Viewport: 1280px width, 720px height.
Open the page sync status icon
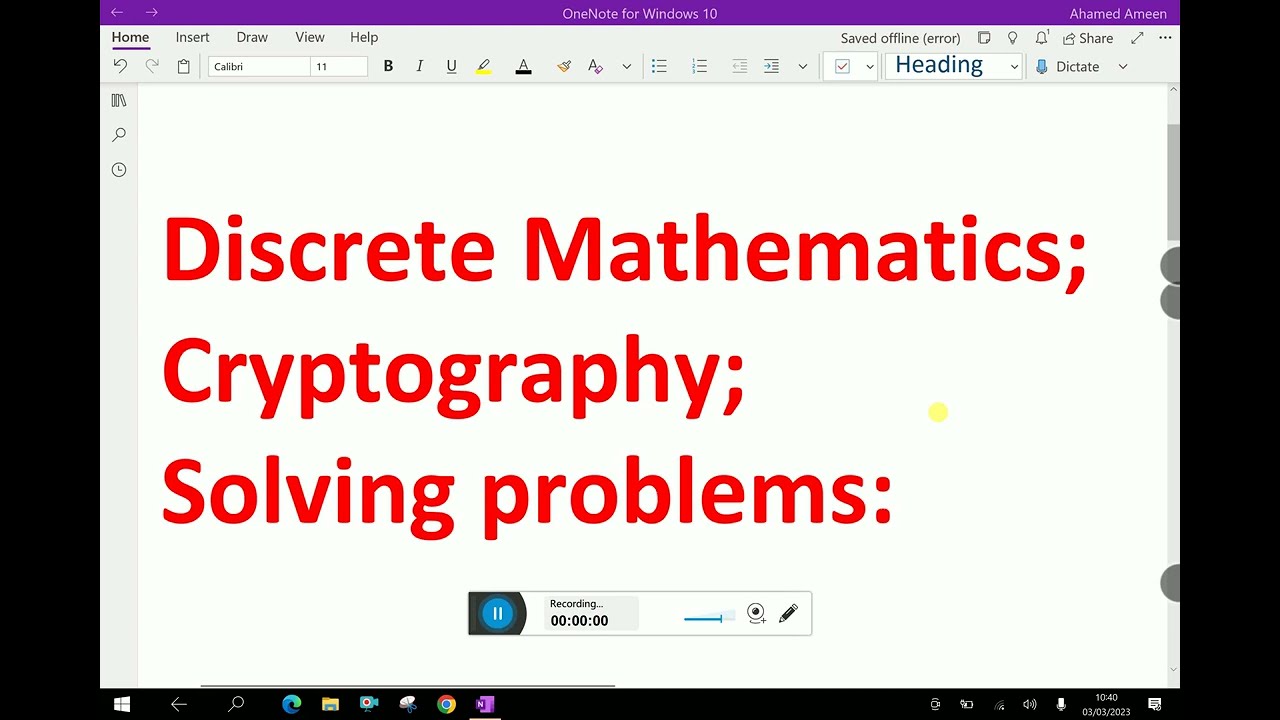(x=984, y=38)
